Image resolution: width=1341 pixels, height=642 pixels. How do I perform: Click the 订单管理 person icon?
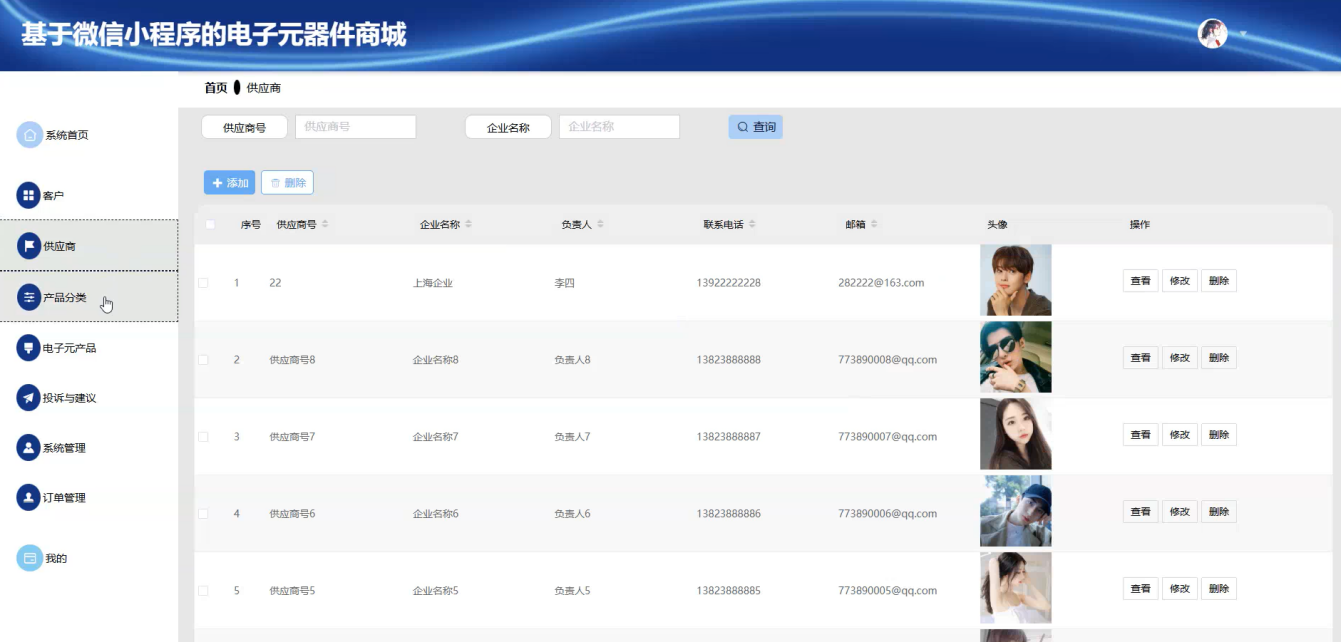click(x=28, y=498)
